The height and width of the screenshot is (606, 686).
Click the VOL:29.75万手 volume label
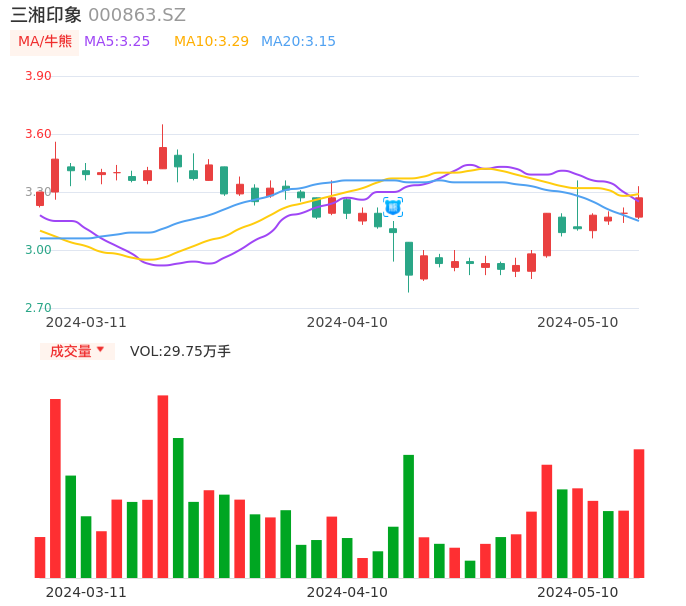pos(180,351)
